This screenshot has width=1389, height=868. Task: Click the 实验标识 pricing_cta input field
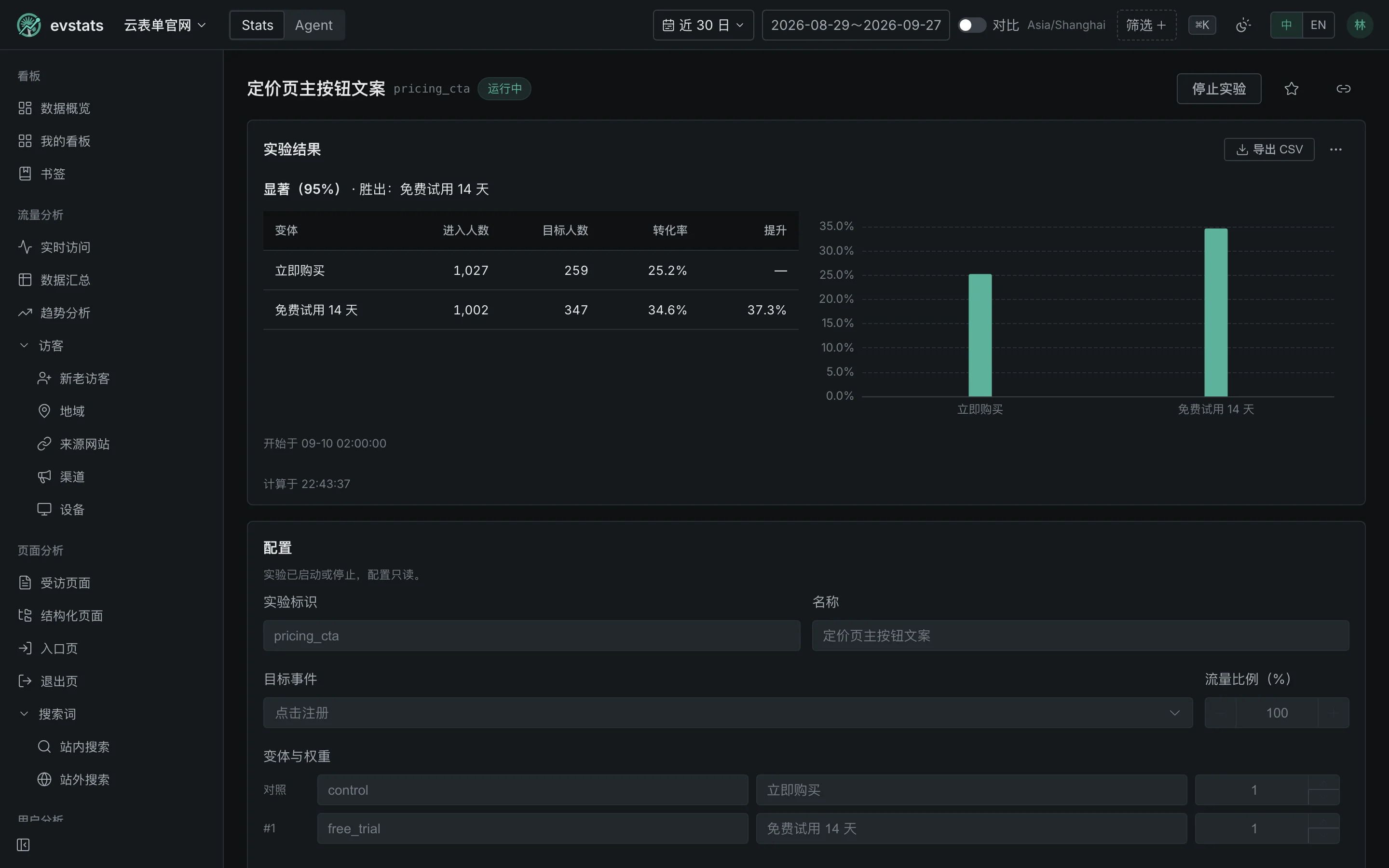tap(531, 636)
